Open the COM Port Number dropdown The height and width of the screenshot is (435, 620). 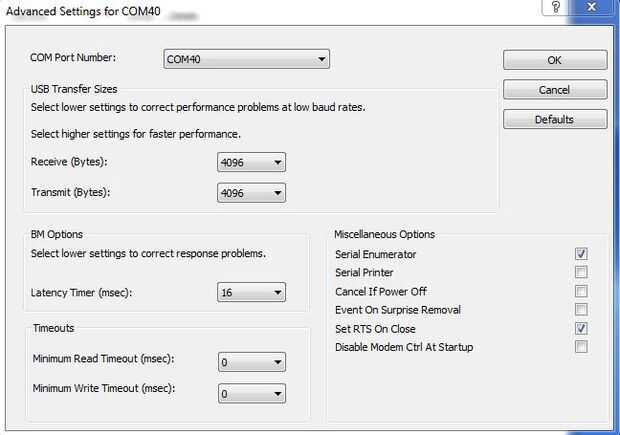tap(247, 60)
